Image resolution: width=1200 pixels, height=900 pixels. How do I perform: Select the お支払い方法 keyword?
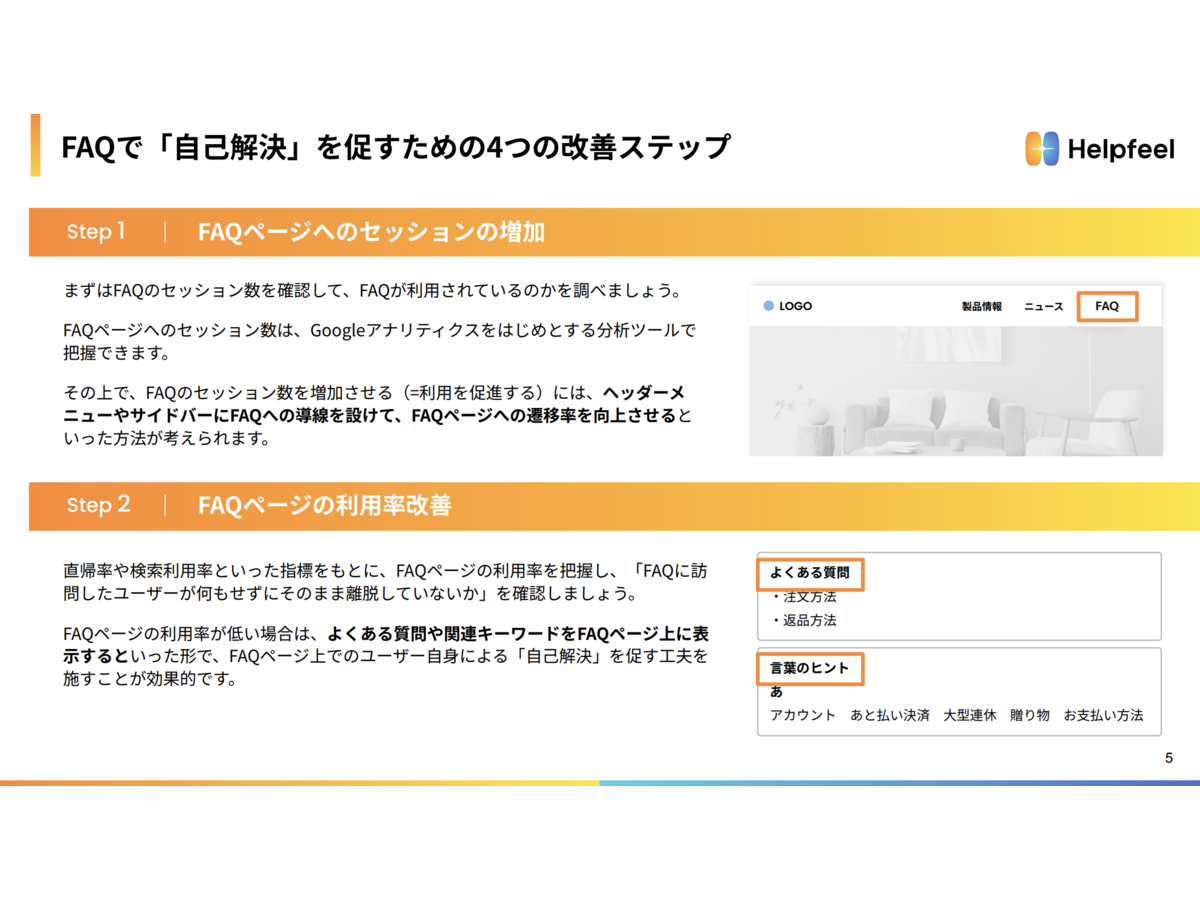click(x=1102, y=715)
